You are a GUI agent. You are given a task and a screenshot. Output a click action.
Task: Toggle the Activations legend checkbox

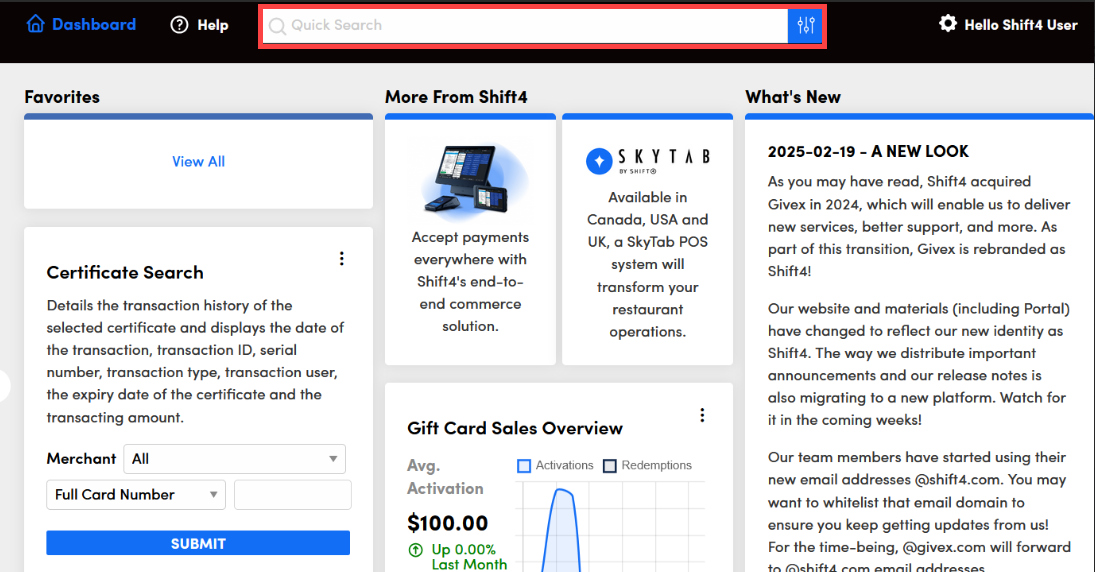point(524,466)
